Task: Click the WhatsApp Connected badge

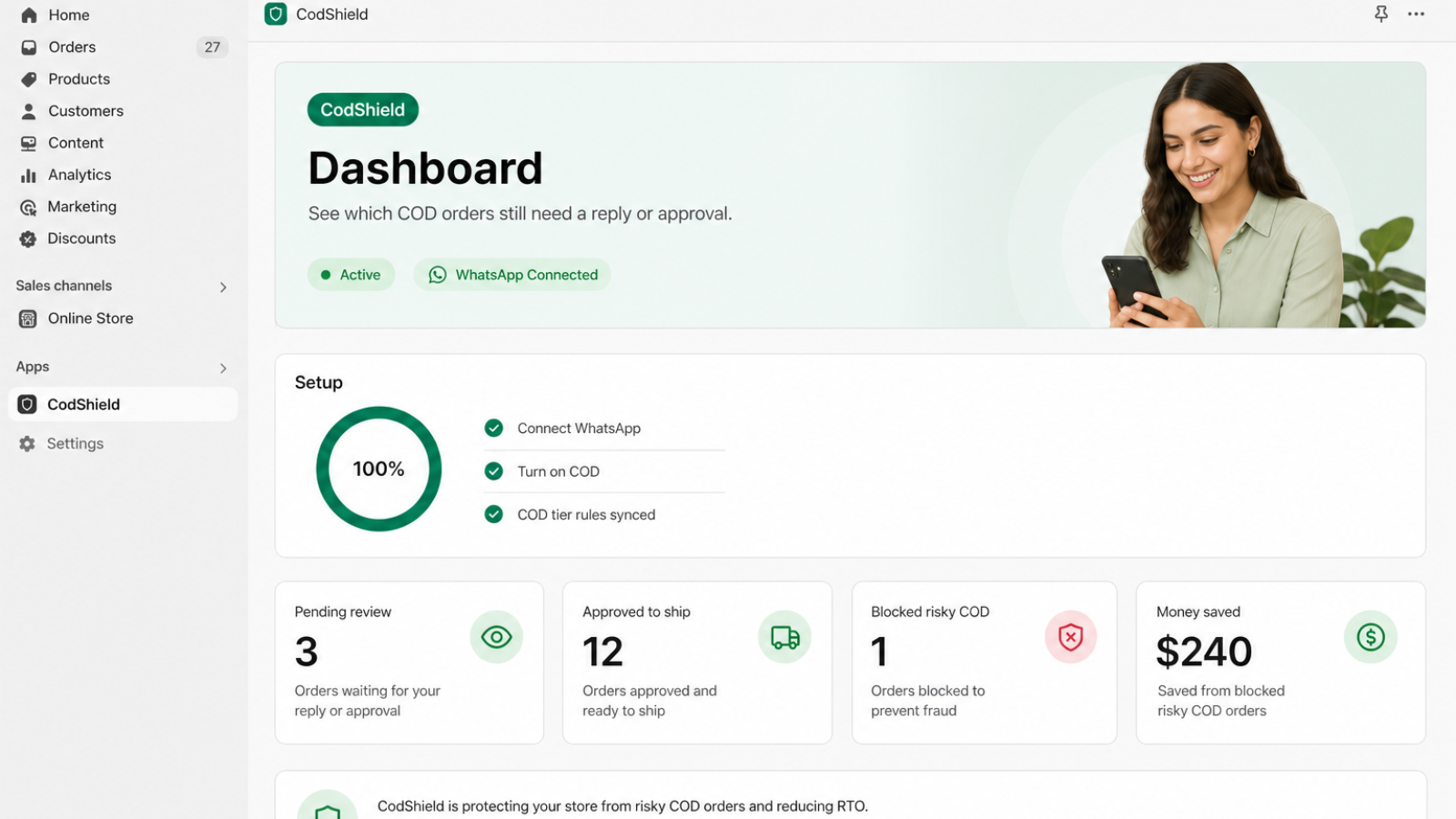Action: (512, 275)
